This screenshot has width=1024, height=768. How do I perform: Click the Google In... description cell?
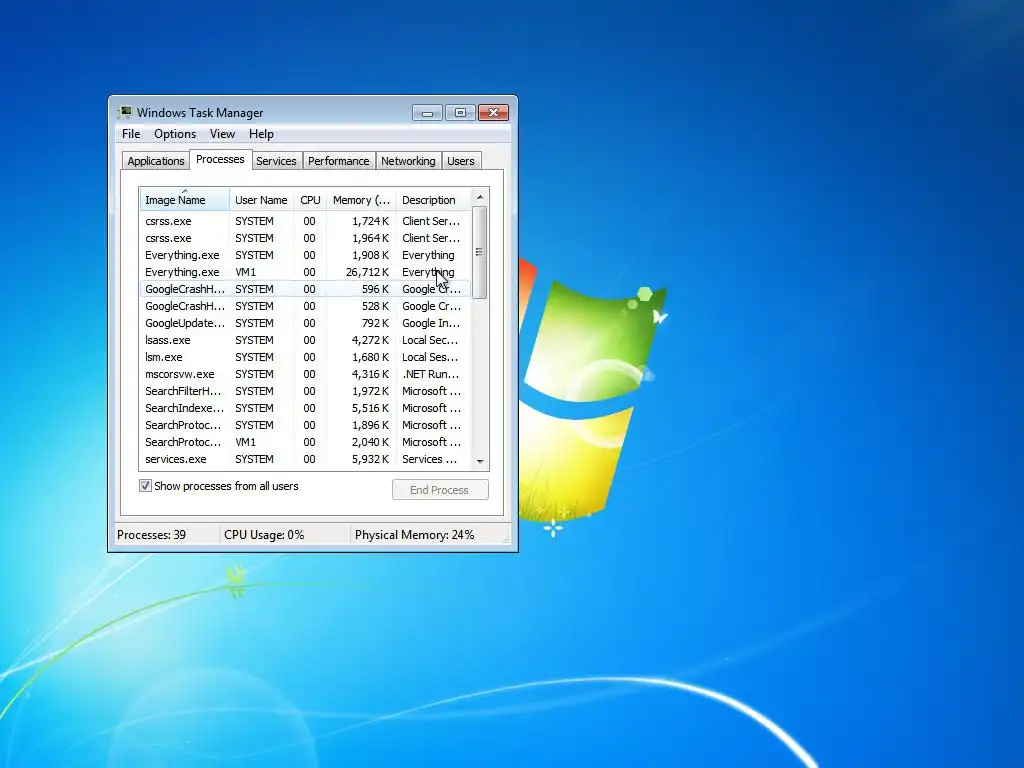[x=430, y=323]
